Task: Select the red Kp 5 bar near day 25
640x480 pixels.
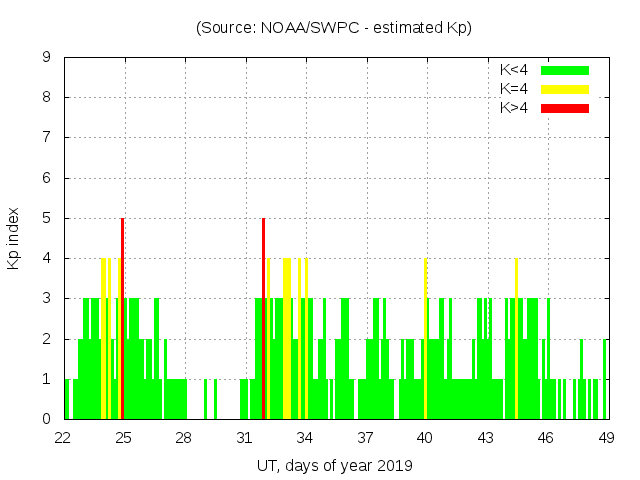Action: pos(122,318)
